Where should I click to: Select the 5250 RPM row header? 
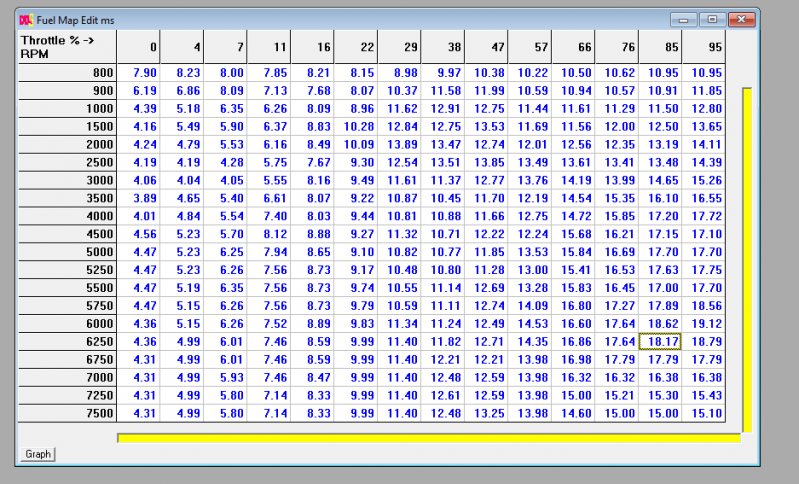[68, 270]
